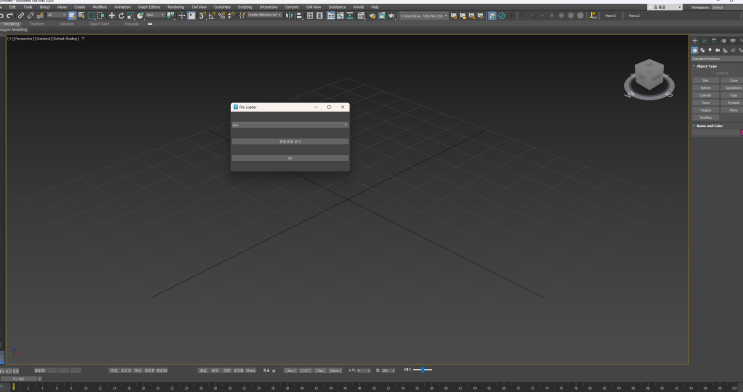
Task: Toggle the Ribbon display icon
Action: [331, 16]
